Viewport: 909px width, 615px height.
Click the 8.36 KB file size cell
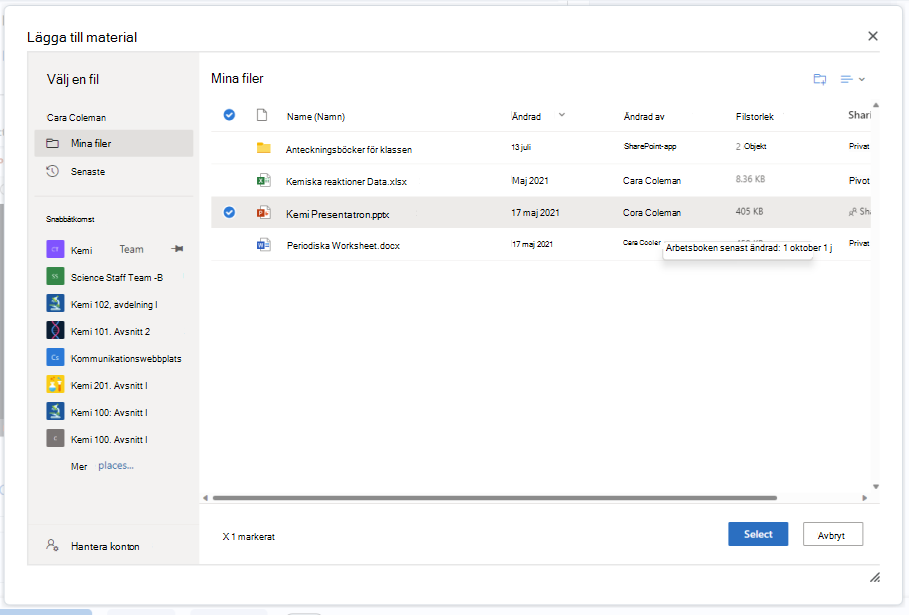[750, 179]
